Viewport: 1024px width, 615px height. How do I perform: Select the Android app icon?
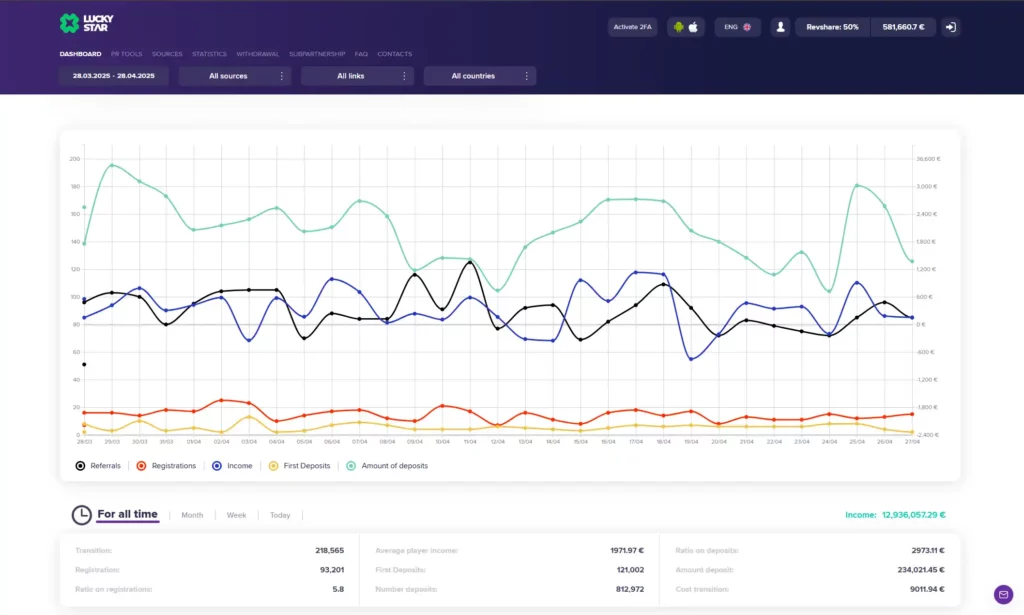point(679,26)
